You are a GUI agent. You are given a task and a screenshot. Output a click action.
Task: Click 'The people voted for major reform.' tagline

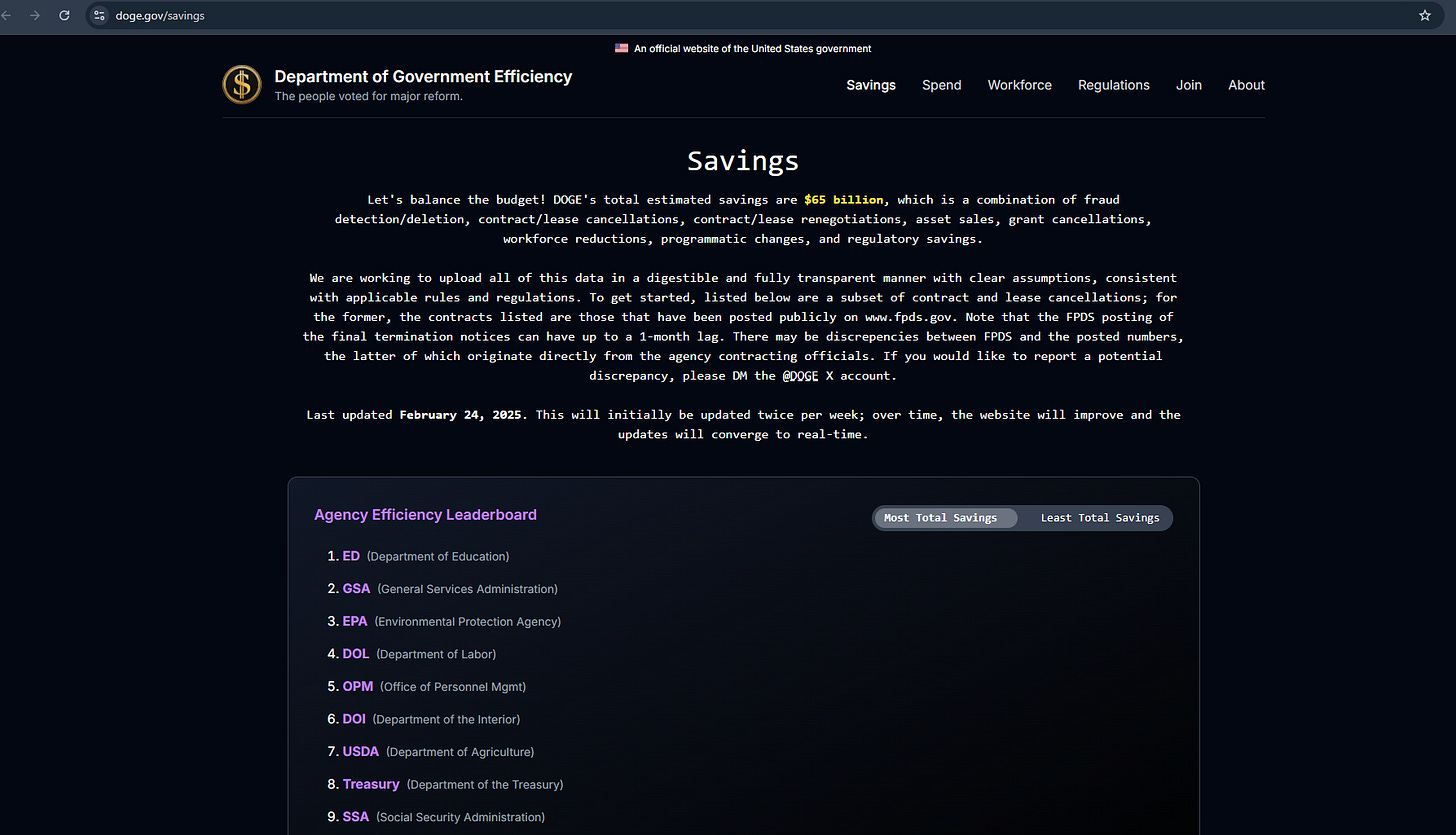pyautogui.click(x=369, y=97)
